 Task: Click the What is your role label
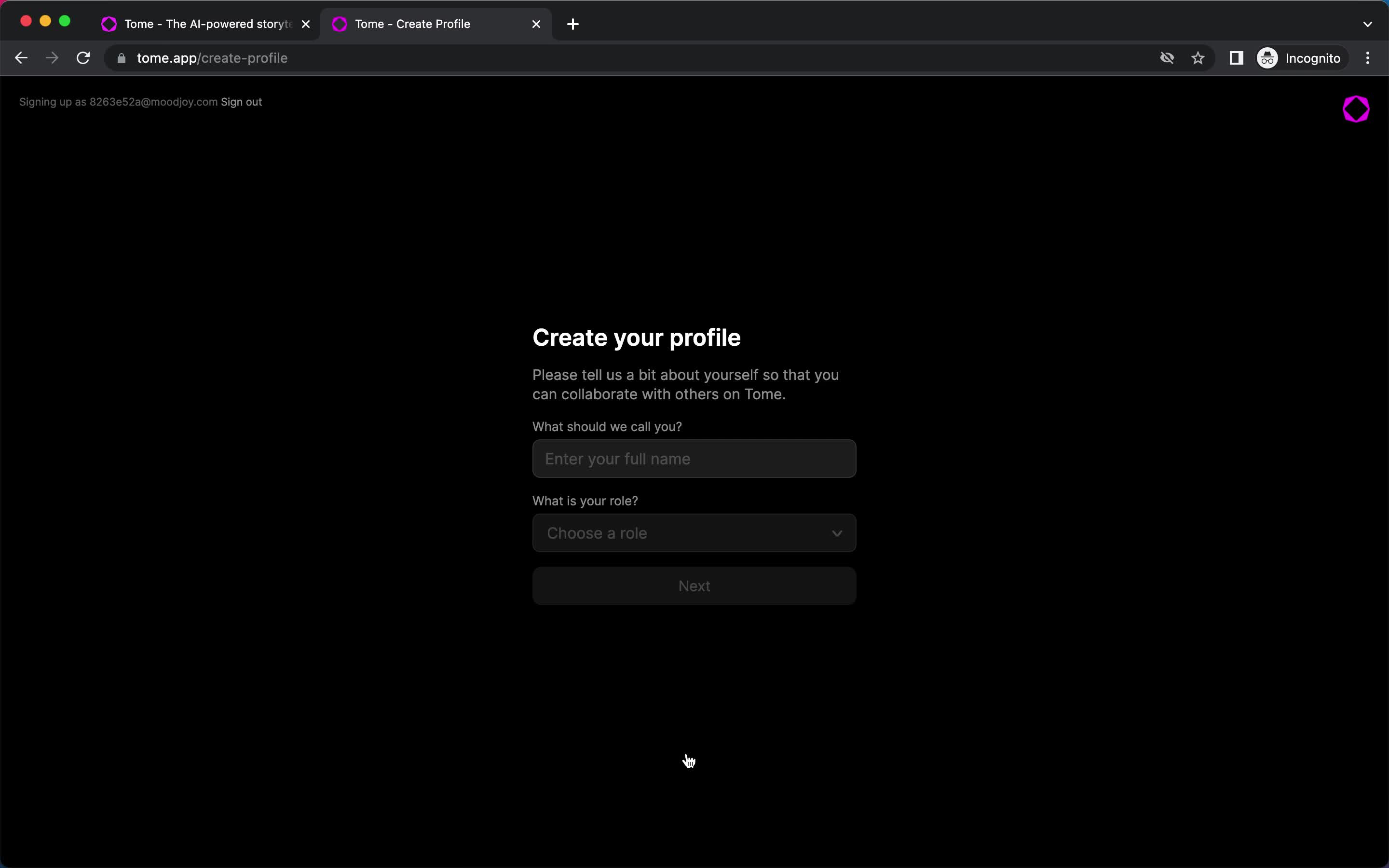coord(585,501)
